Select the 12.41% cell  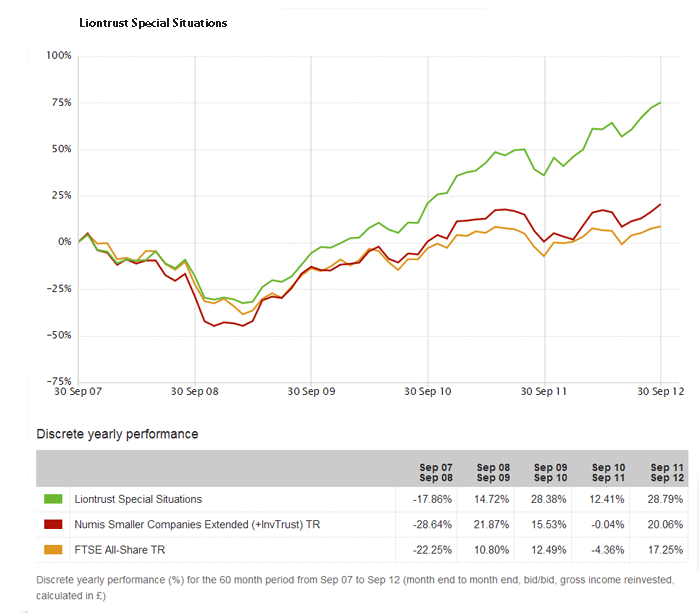click(606, 499)
